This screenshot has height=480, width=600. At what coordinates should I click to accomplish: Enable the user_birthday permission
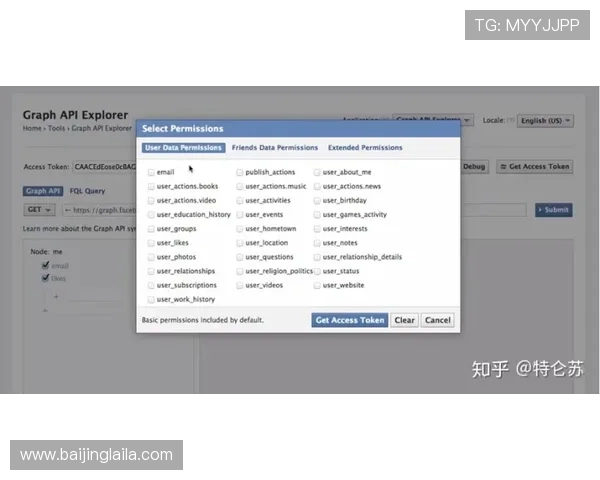click(317, 200)
